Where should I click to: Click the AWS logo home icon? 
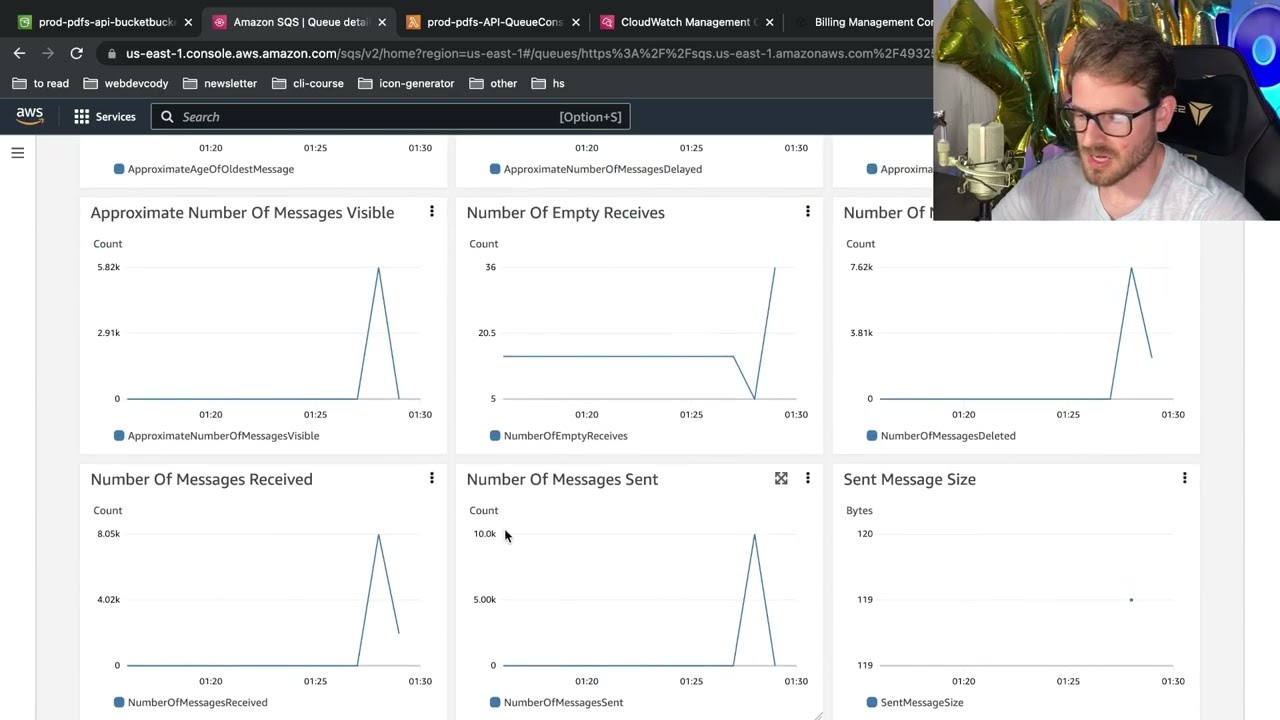click(x=30, y=116)
